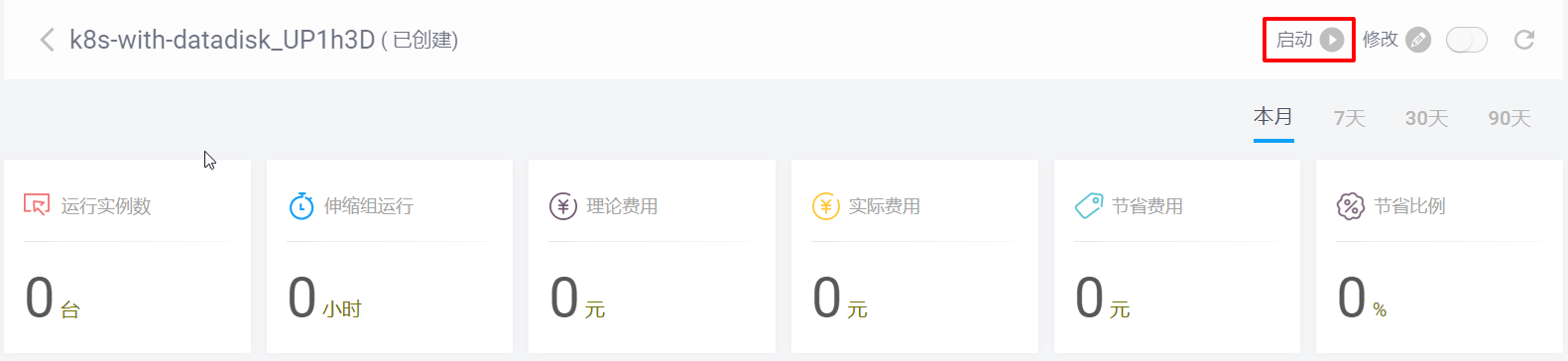Switch to the 30天 tab

click(x=1426, y=119)
